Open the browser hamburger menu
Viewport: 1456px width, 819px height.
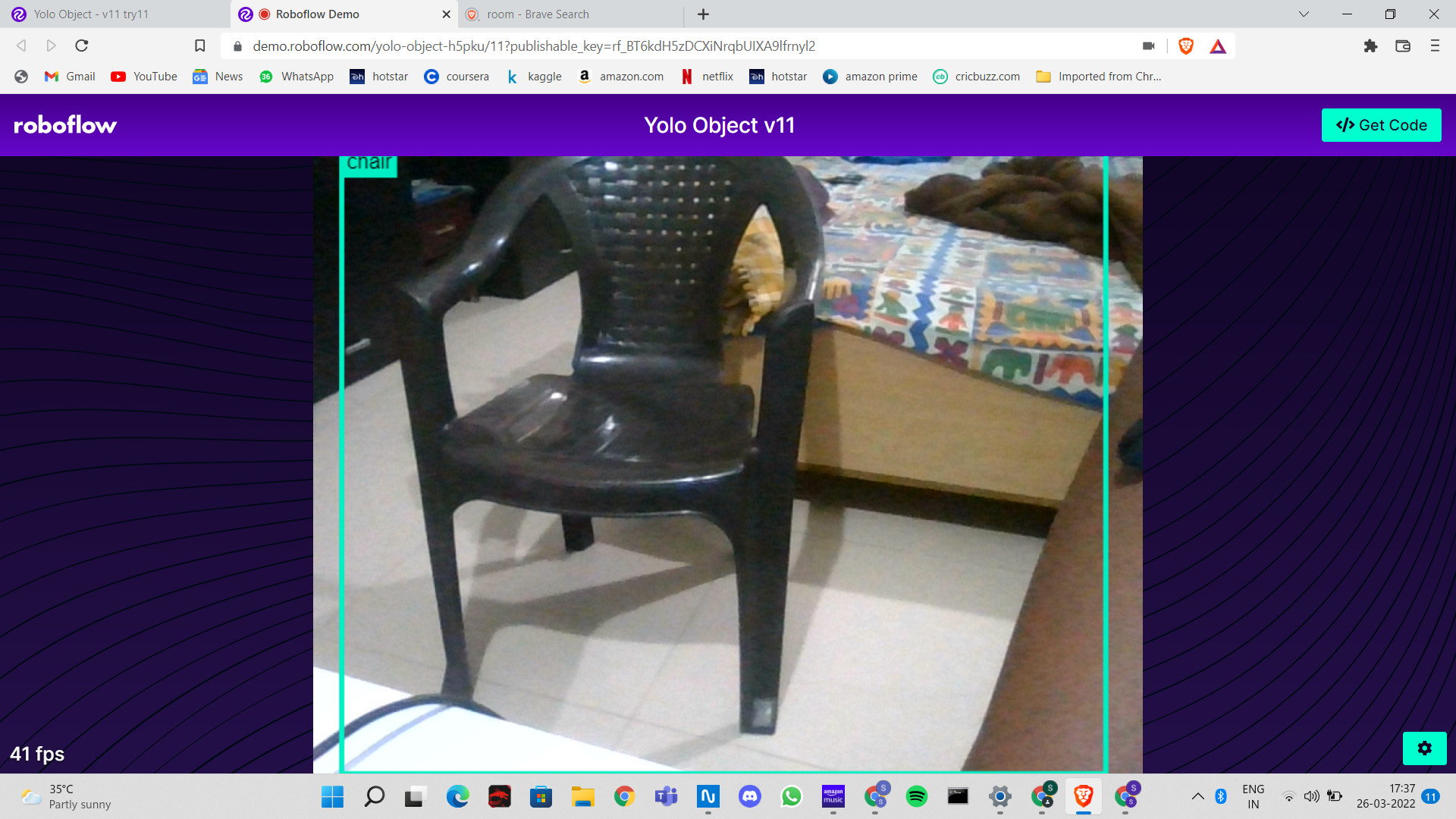click(x=1435, y=45)
